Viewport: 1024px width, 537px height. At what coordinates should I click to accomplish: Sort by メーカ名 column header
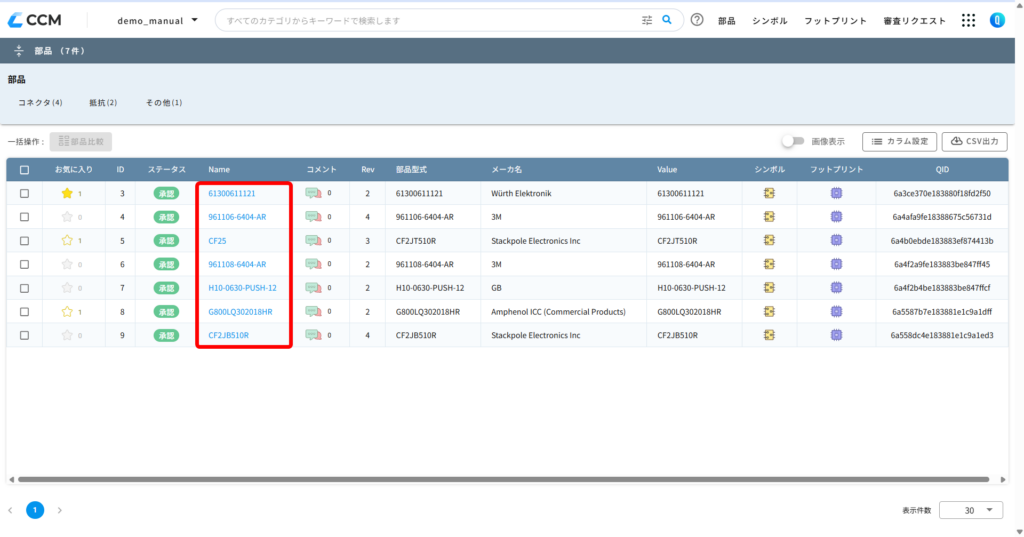pos(507,170)
